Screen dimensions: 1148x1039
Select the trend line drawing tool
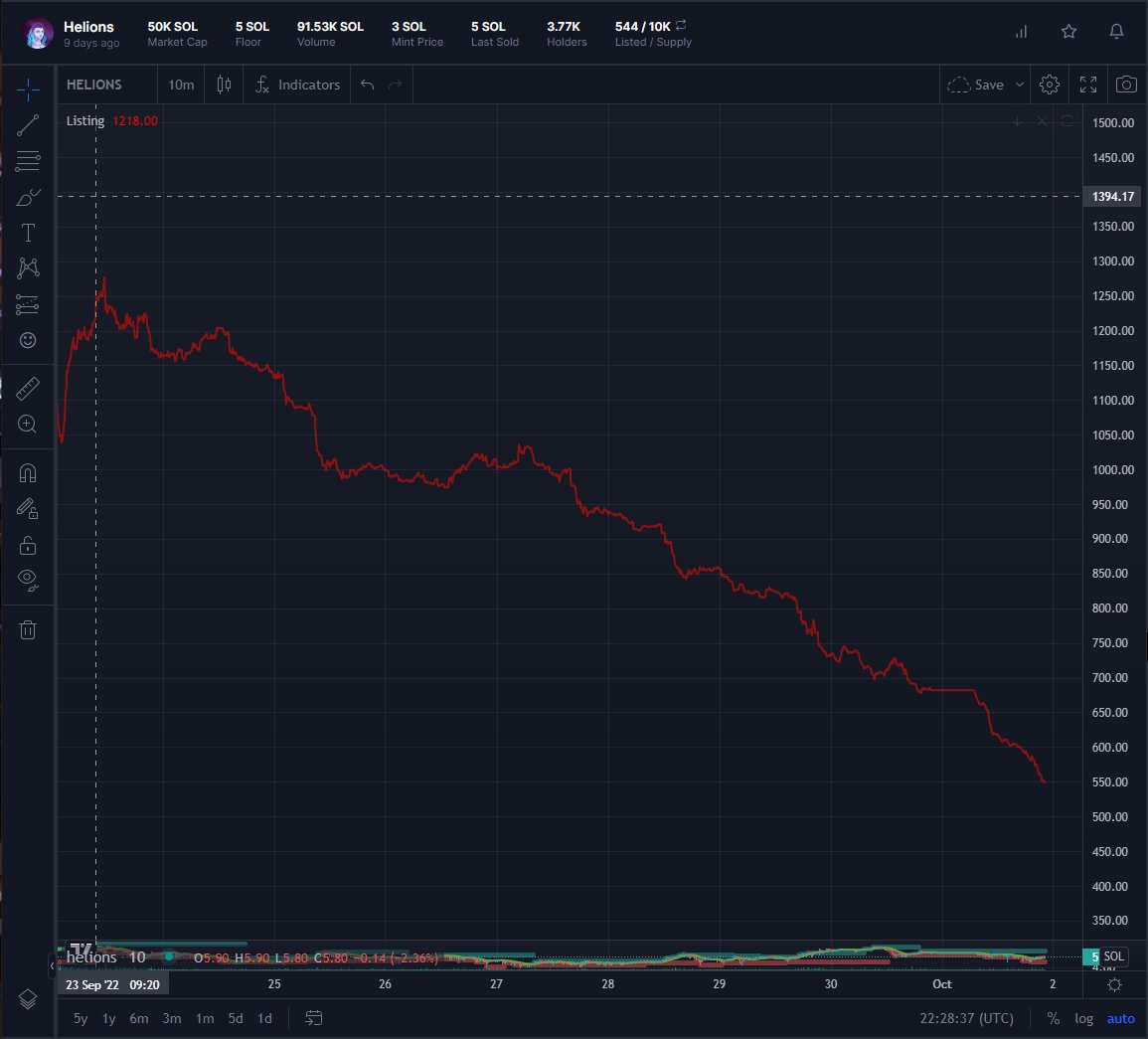click(28, 125)
